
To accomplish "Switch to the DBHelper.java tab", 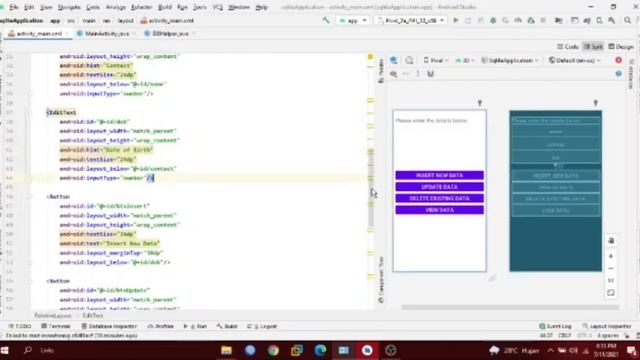I will [x=170, y=33].
